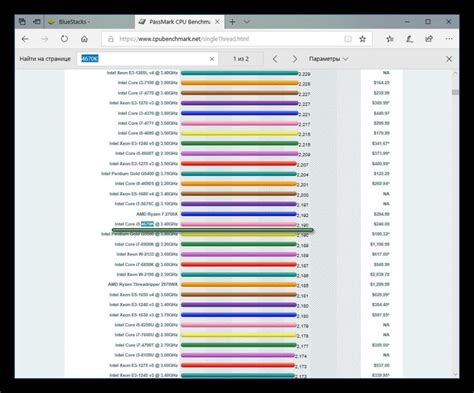Image resolution: width=474 pixels, height=393 pixels.
Task: Select the PassMark CPU Benchmark tab
Action: click(x=179, y=22)
